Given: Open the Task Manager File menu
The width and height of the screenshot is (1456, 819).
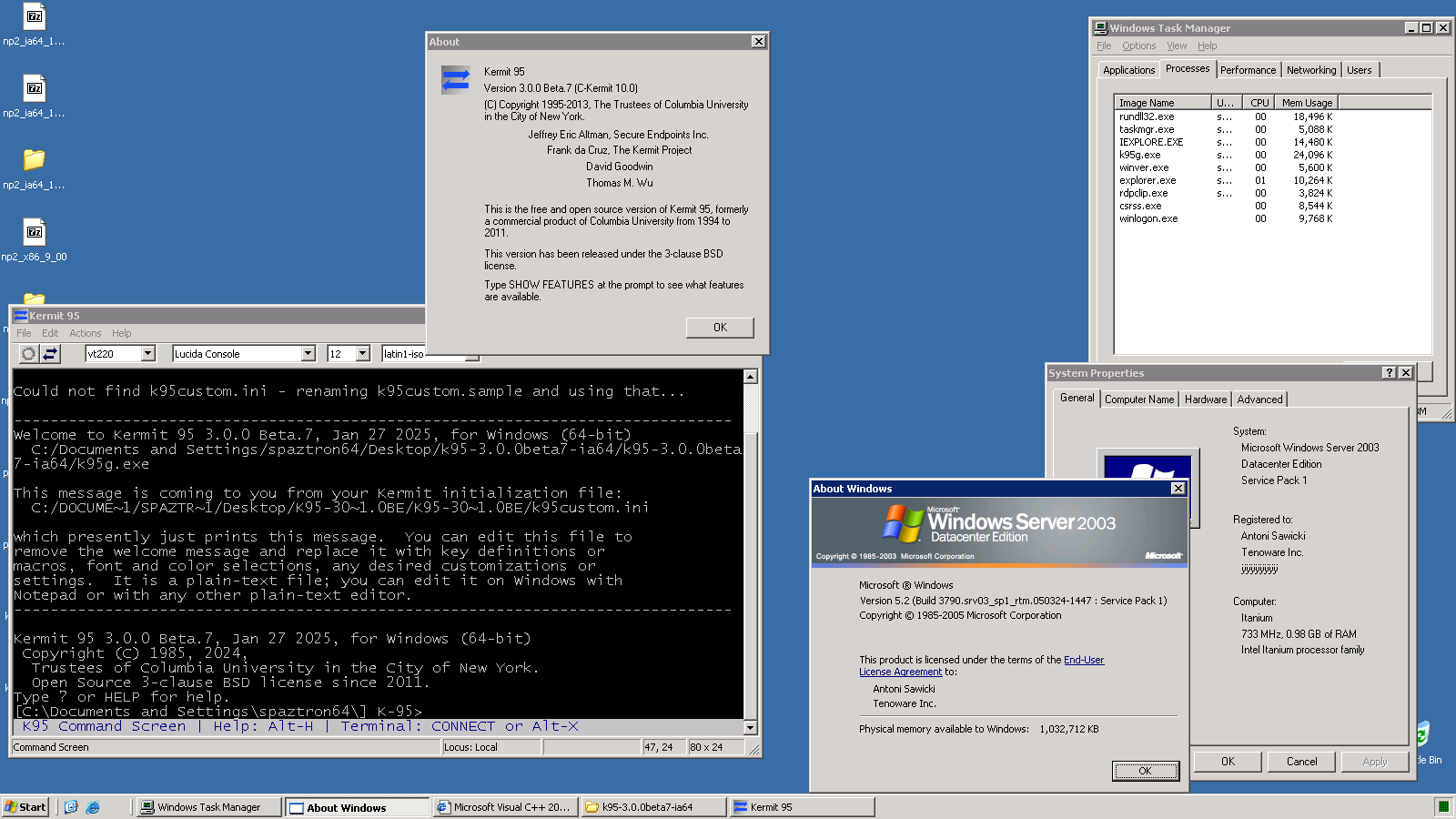Looking at the screenshot, I should (x=1104, y=45).
